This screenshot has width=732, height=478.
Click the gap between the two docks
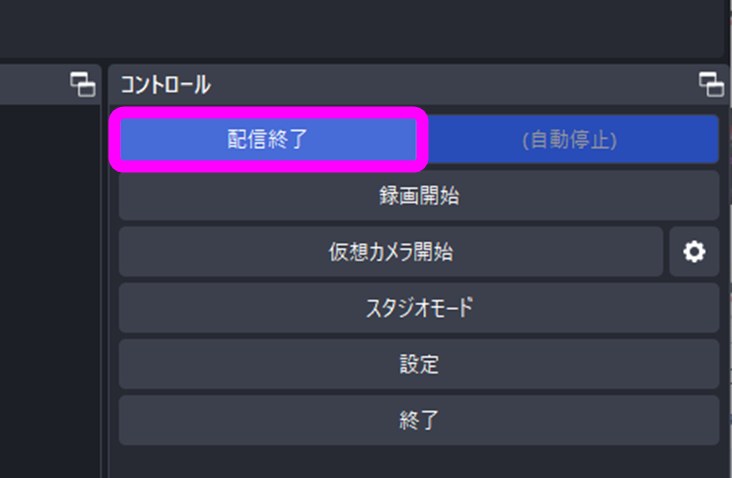click(x=105, y=271)
